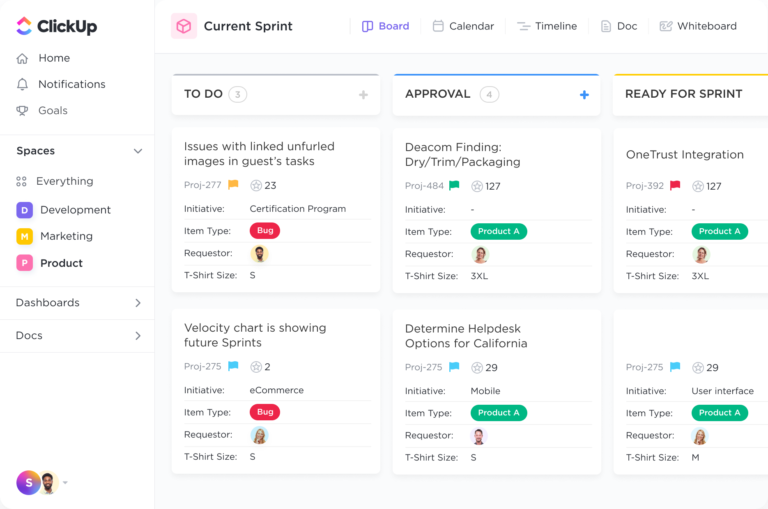768x509 pixels.
Task: Click blue plus in Approval column
Action: tap(584, 95)
